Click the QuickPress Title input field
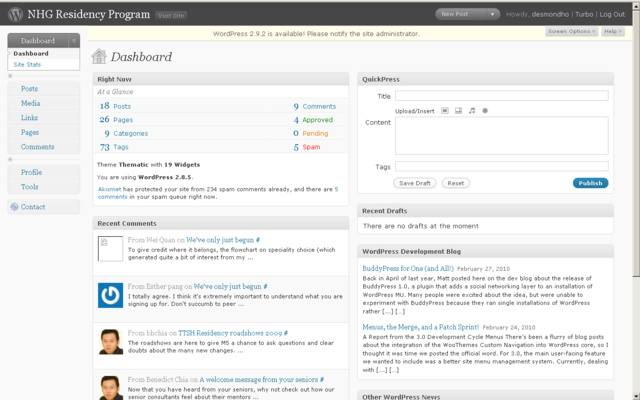Screen dimensions: 640x400 (502, 96)
